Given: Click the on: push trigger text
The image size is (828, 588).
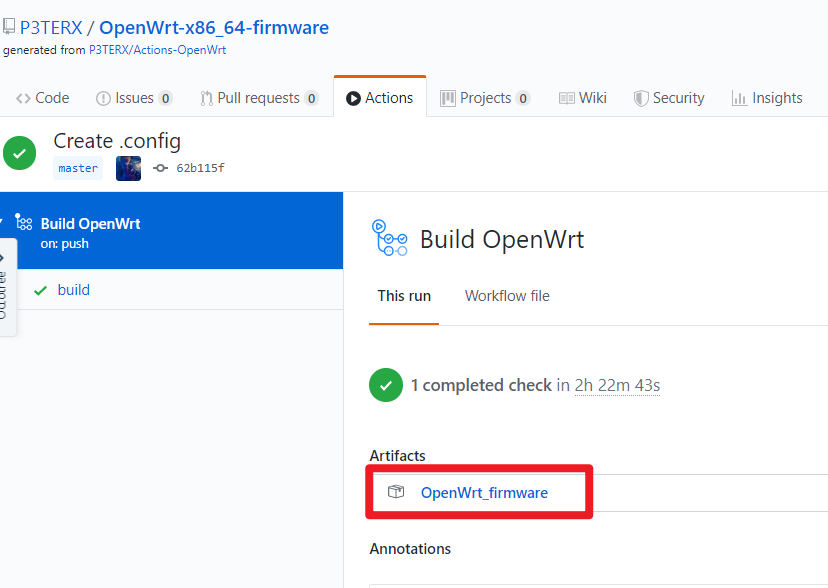Looking at the screenshot, I should point(64,244).
